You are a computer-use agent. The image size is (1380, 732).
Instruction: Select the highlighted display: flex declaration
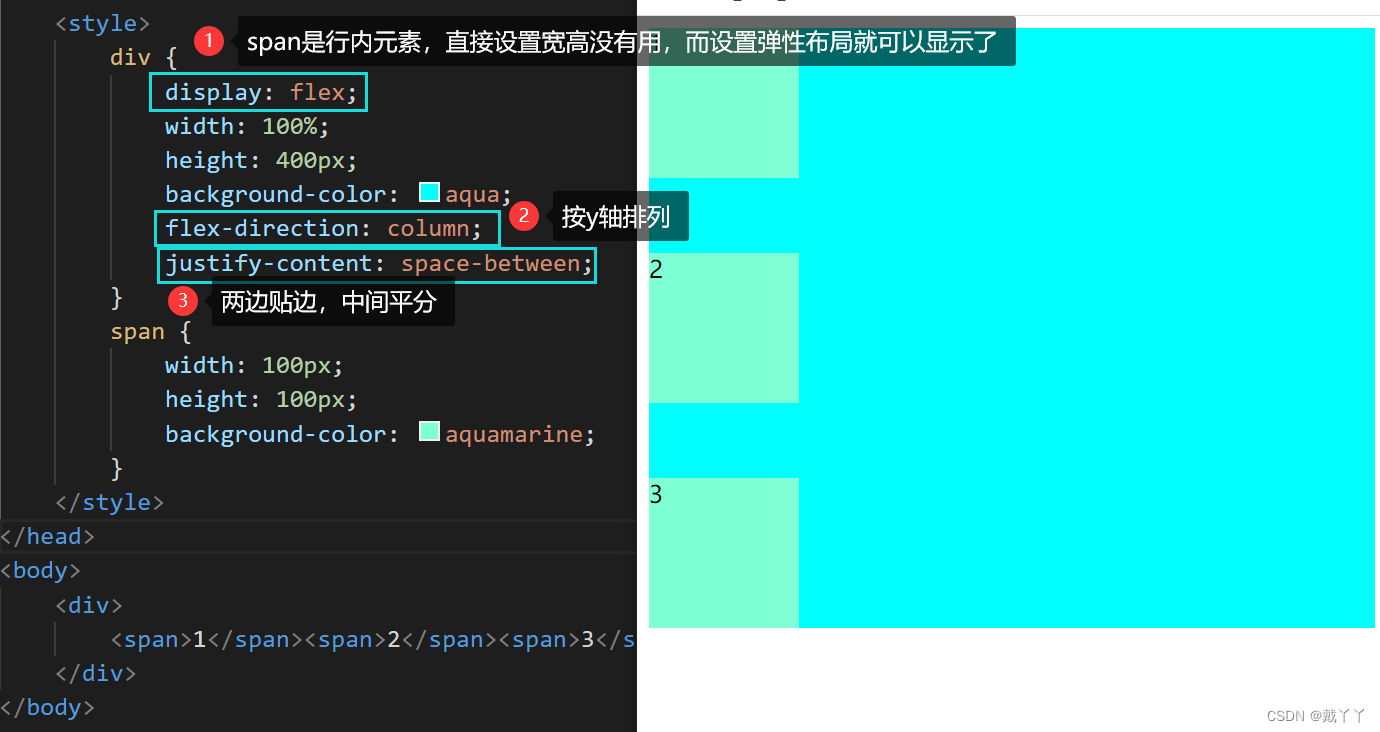coord(258,91)
